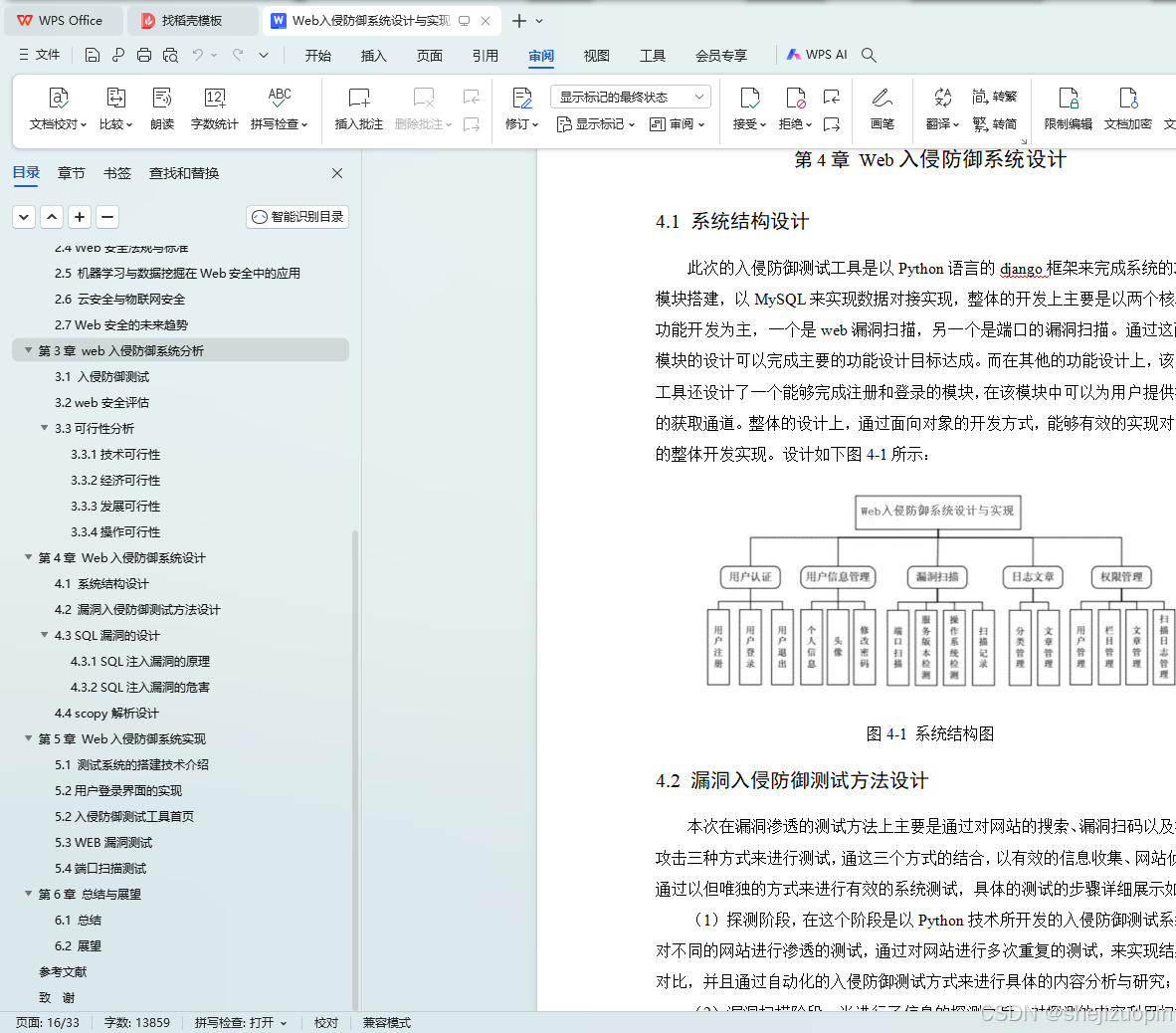The width and height of the screenshot is (1176, 1033).
Task: Click the plus button to promote heading level
Action: point(80,217)
